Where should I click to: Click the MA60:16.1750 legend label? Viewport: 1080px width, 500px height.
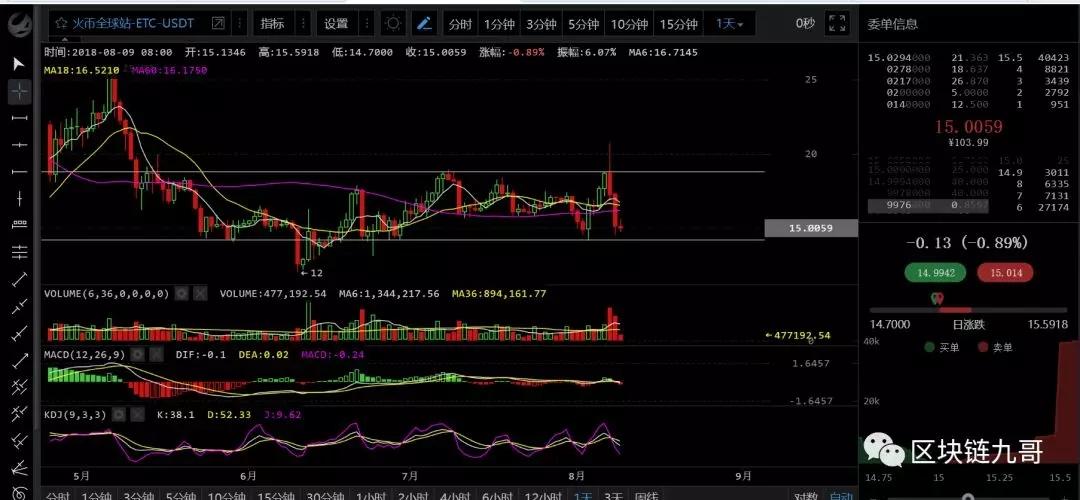click(x=168, y=70)
